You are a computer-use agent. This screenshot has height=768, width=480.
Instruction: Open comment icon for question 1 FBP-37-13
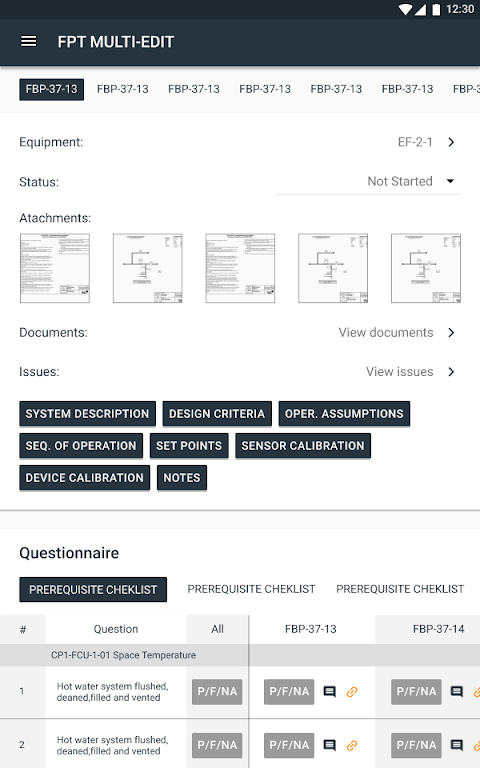(x=330, y=692)
